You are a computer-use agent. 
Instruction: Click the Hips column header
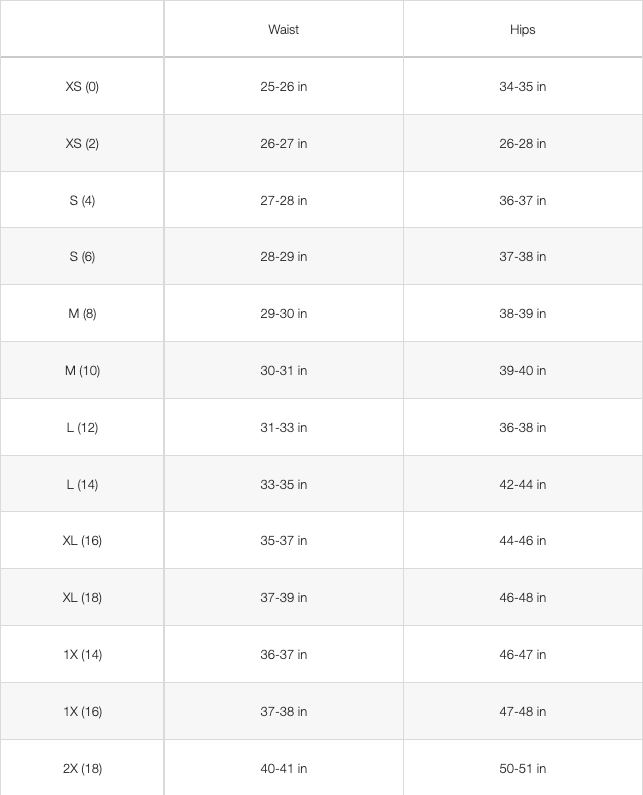point(522,30)
